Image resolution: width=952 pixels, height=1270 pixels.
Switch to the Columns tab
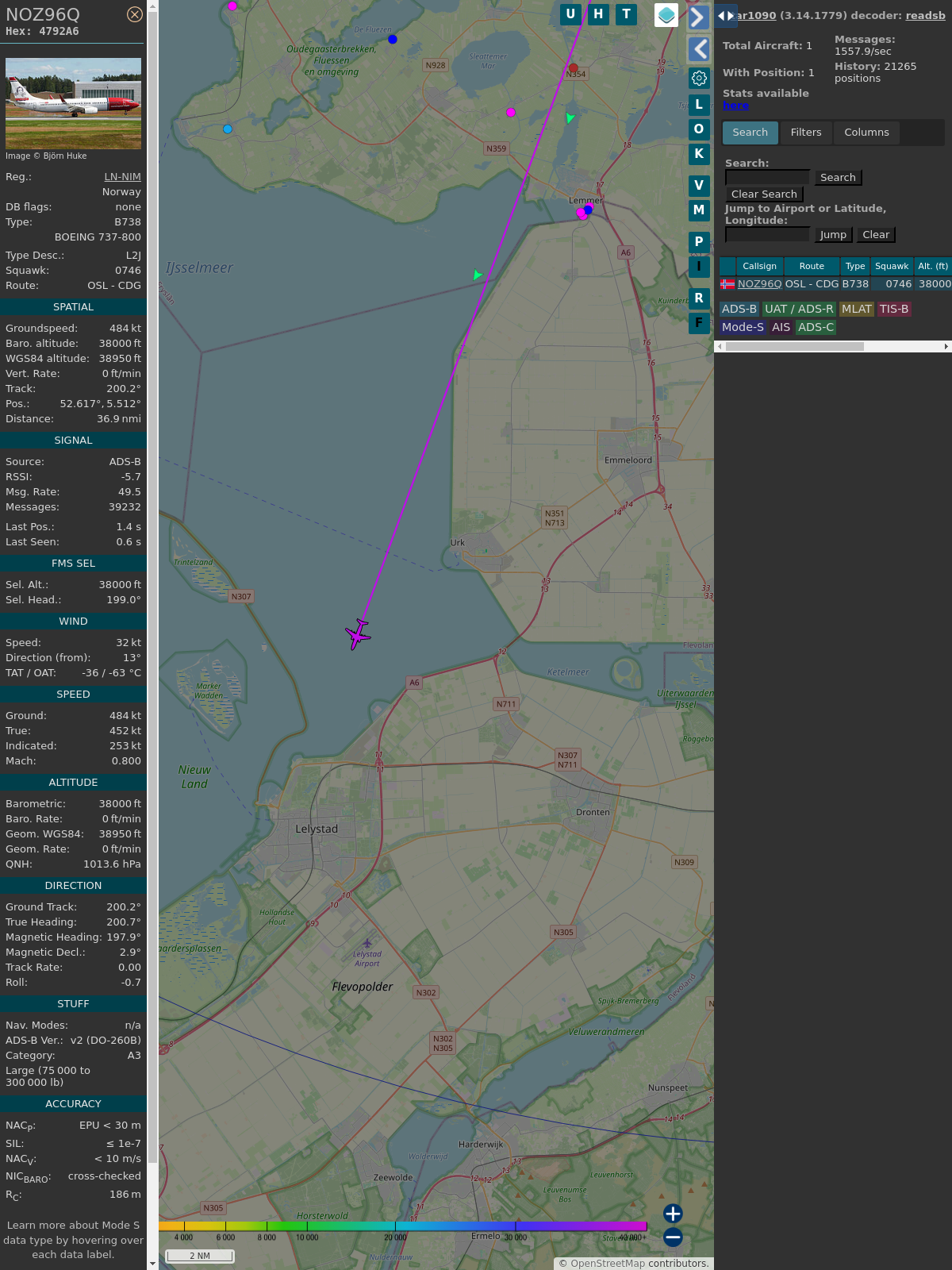coord(866,133)
